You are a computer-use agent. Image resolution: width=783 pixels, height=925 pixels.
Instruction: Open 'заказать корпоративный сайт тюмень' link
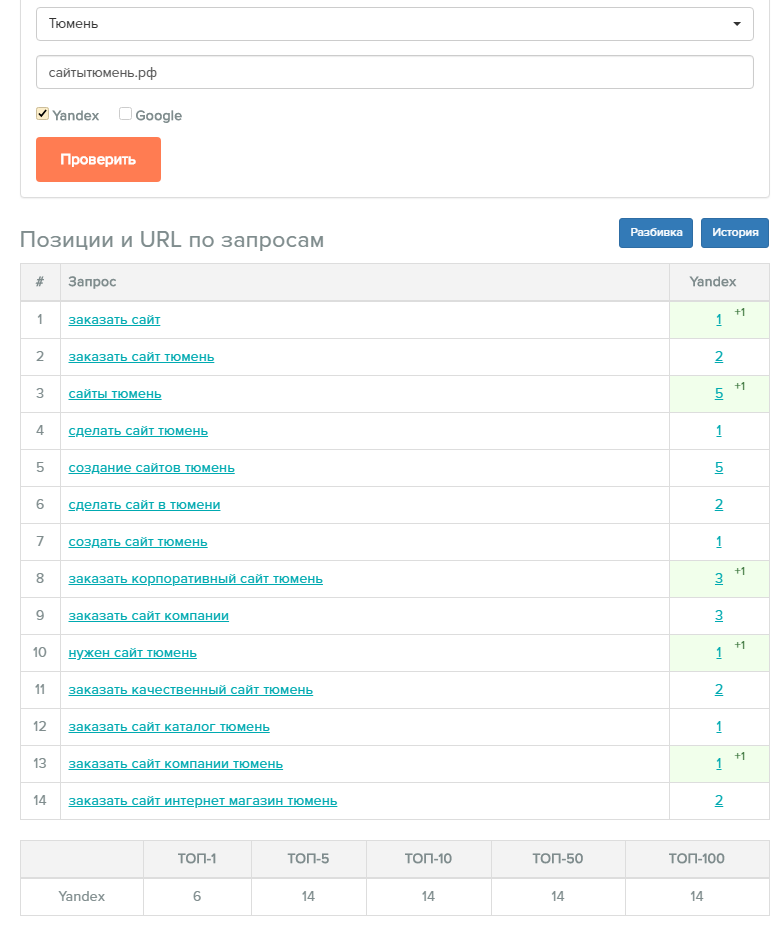[x=195, y=579]
